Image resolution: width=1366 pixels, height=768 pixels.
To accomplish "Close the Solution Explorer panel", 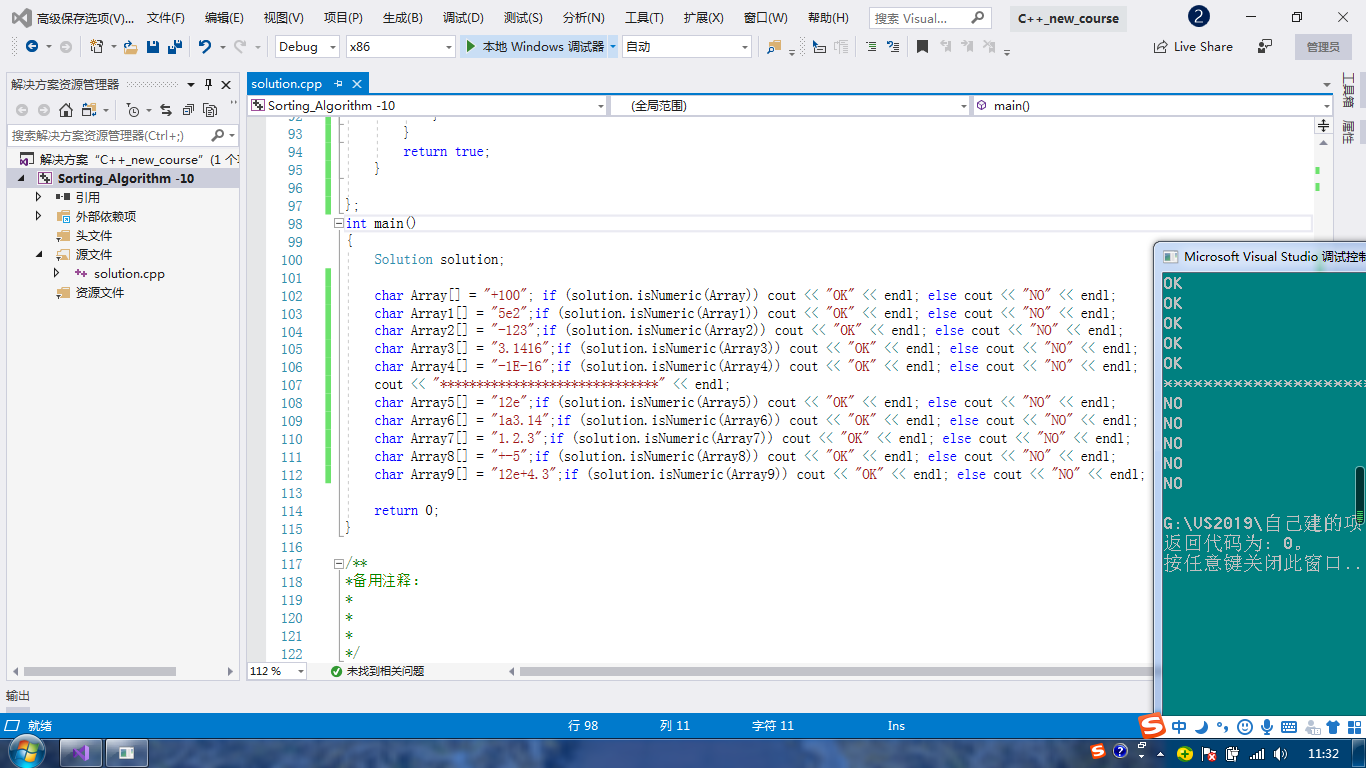I will 226,84.
